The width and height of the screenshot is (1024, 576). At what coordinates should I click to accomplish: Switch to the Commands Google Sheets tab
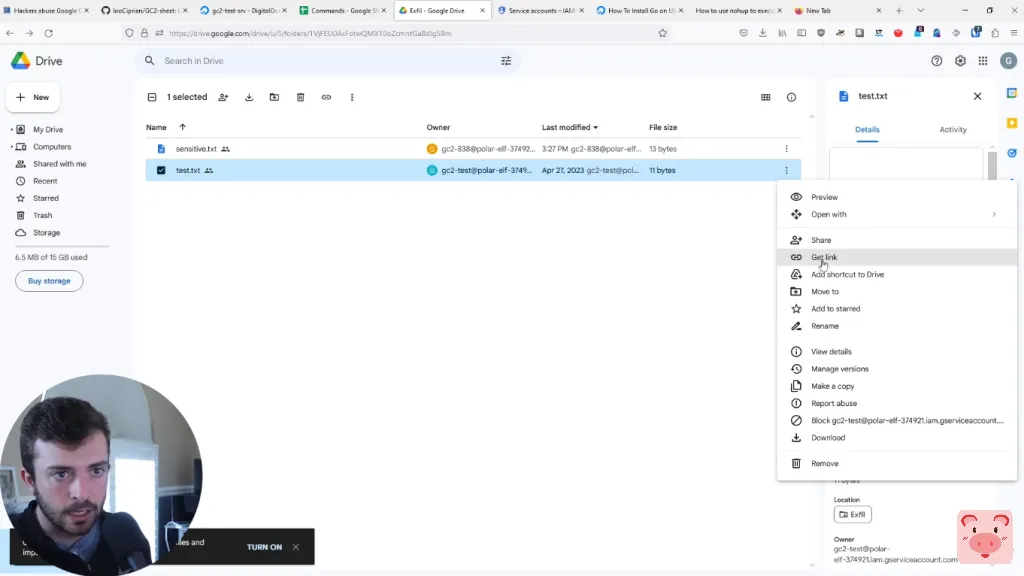coord(342,10)
